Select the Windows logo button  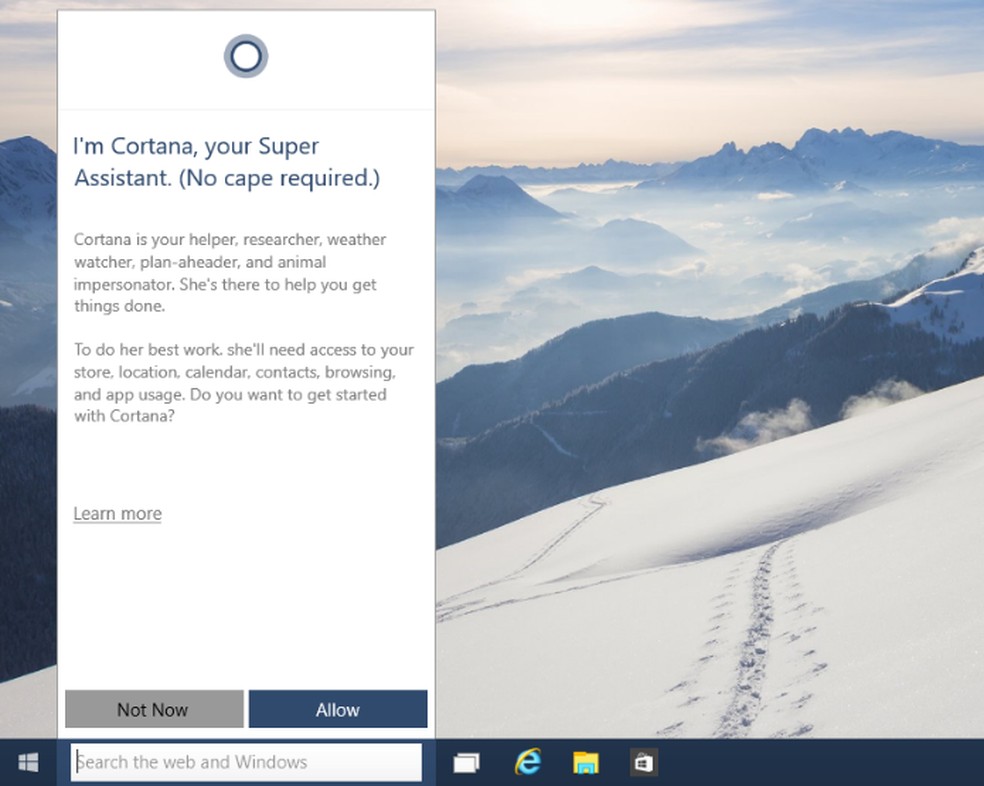[x=27, y=761]
